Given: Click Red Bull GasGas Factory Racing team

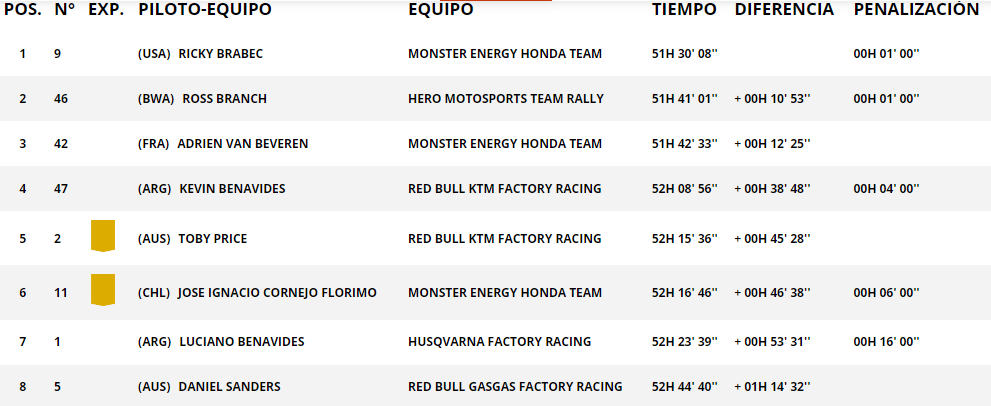Looking at the screenshot, I should click(x=515, y=387).
